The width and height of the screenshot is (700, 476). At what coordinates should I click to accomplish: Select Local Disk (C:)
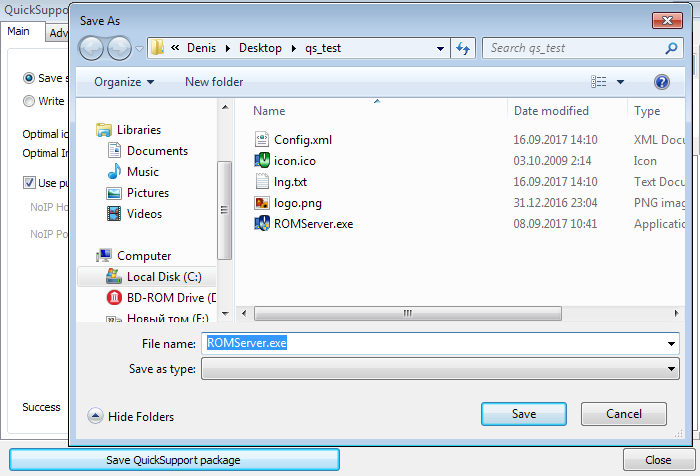pyautogui.click(x=164, y=277)
